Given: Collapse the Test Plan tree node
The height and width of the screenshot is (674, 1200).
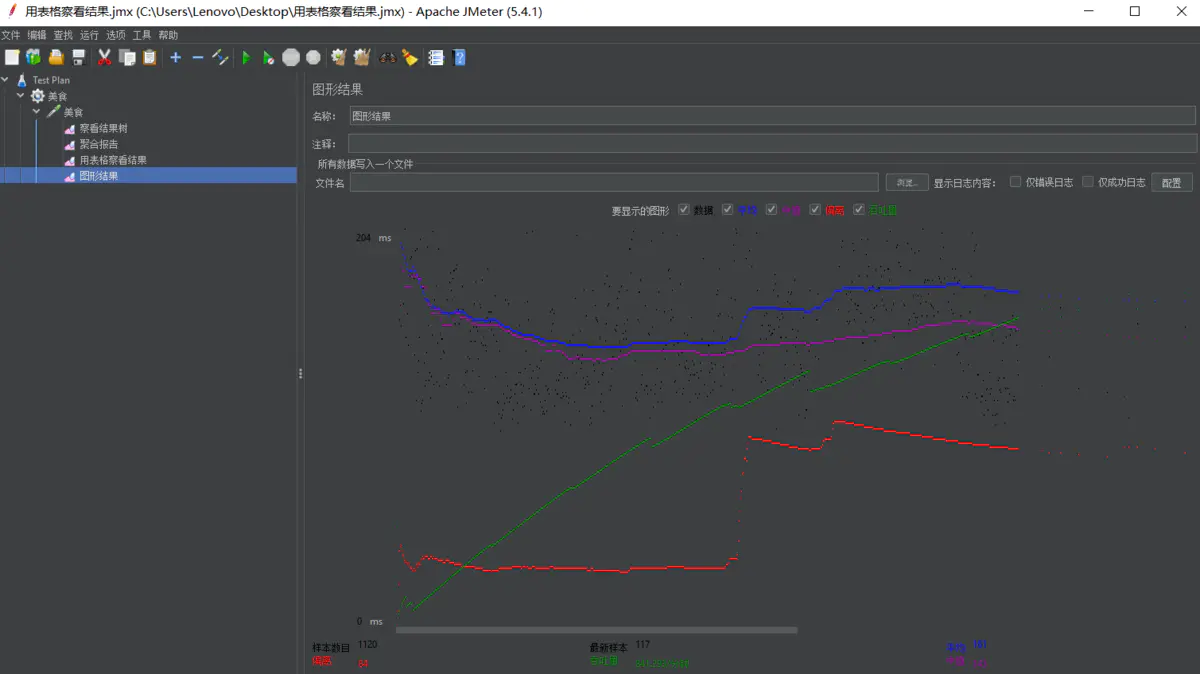Looking at the screenshot, I should click(6, 80).
